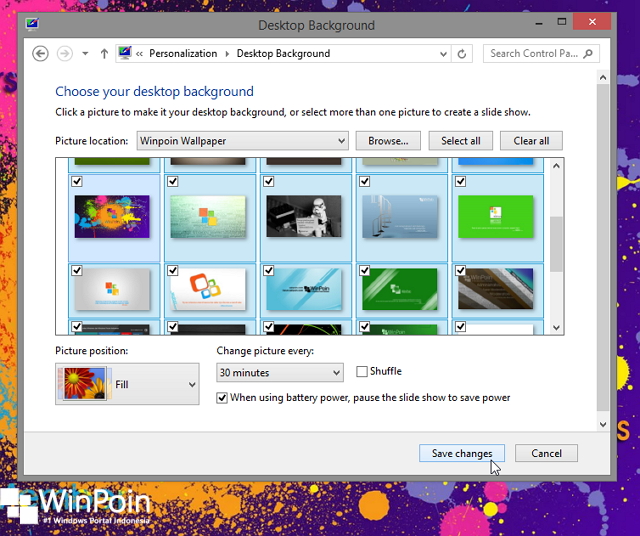
Task: Uncheck the gray Windows logo wallpaper checkbox
Action: (x=77, y=270)
